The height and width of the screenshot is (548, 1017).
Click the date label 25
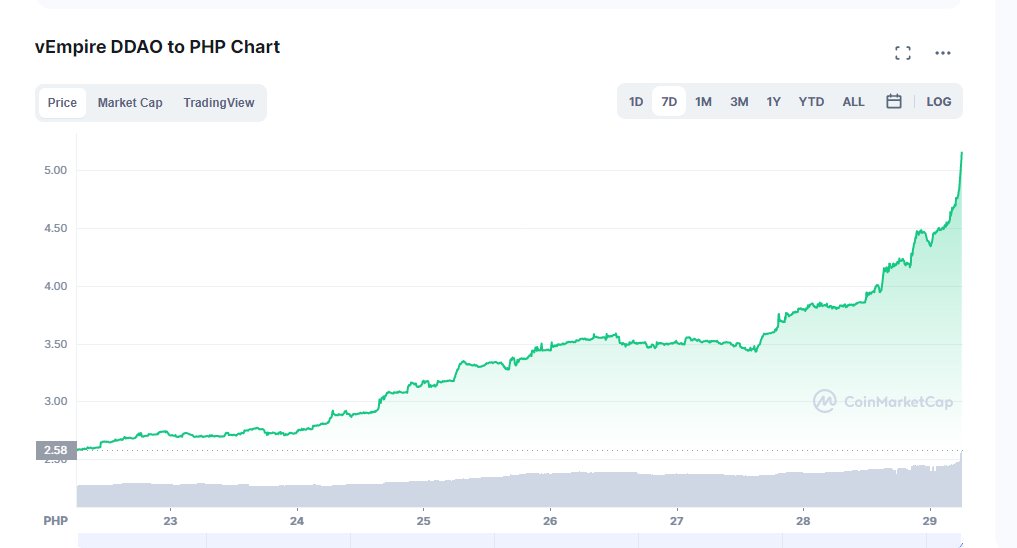coord(424,521)
